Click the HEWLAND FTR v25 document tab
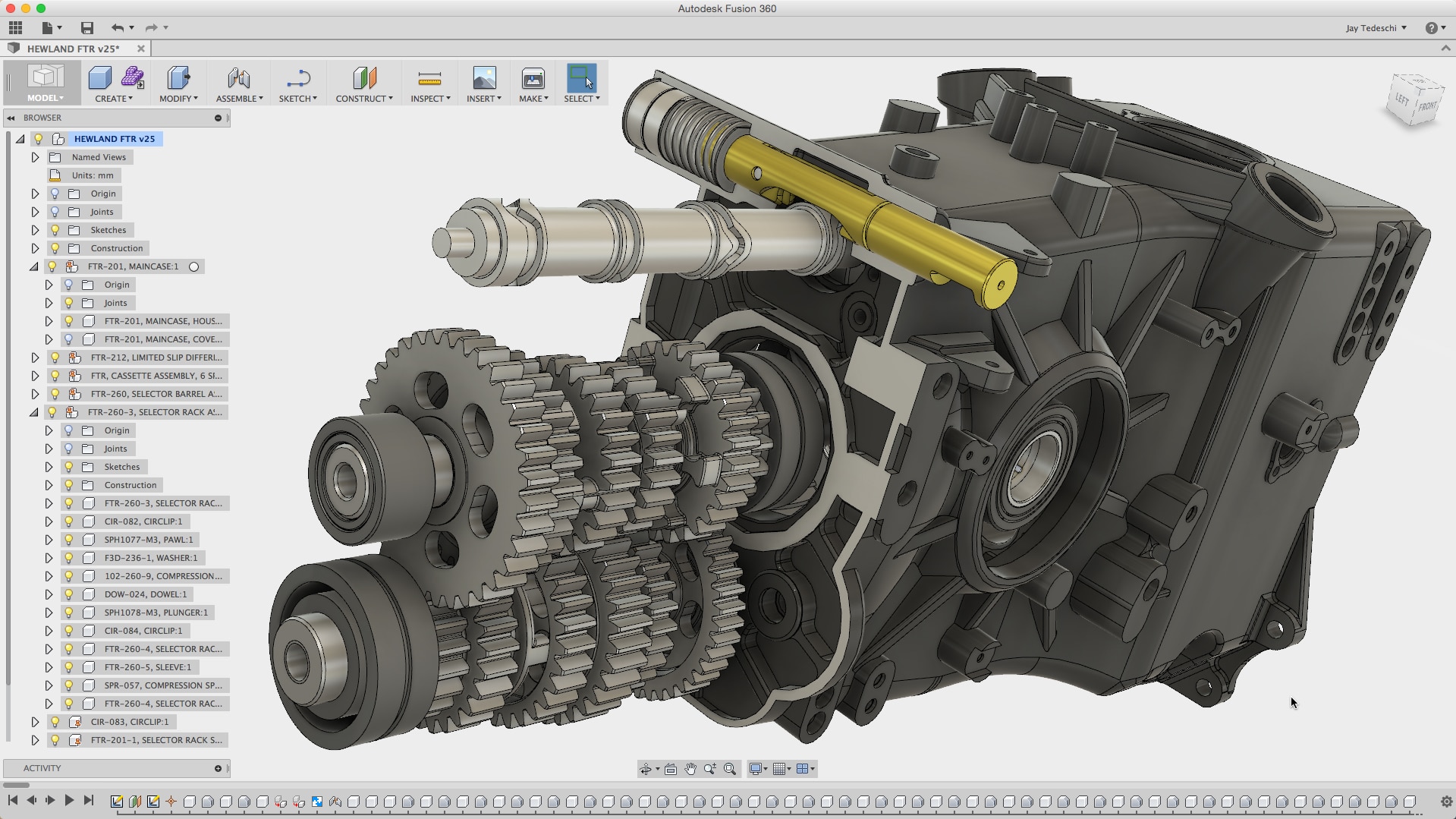Image resolution: width=1456 pixels, height=819 pixels. pyautogui.click(x=72, y=48)
